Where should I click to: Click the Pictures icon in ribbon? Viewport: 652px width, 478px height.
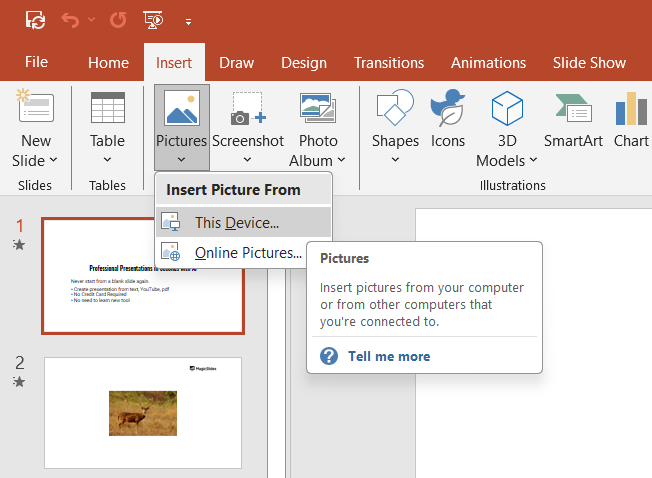point(182,108)
